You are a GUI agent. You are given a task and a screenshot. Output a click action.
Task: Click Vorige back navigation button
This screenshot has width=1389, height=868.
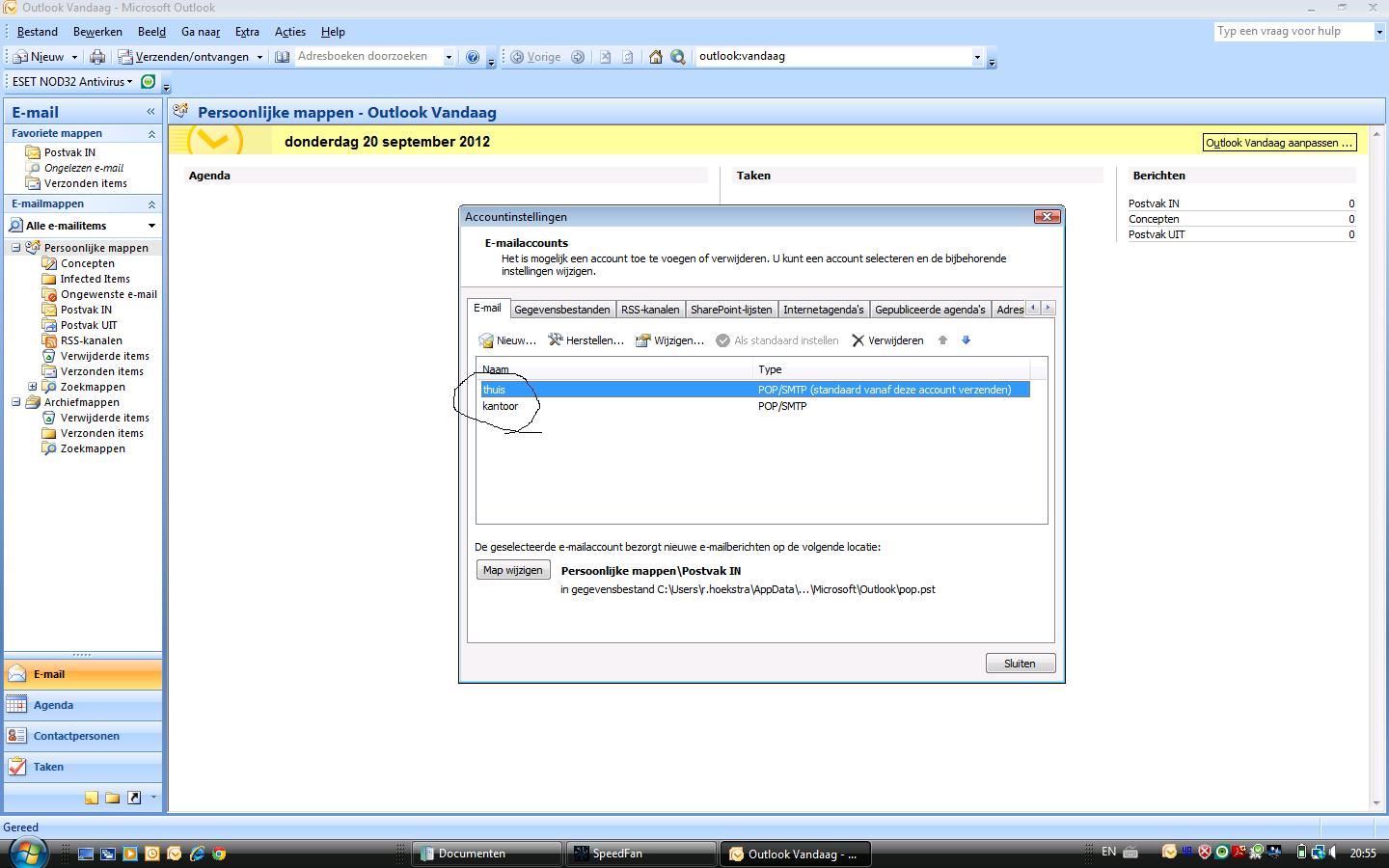pyautogui.click(x=536, y=57)
